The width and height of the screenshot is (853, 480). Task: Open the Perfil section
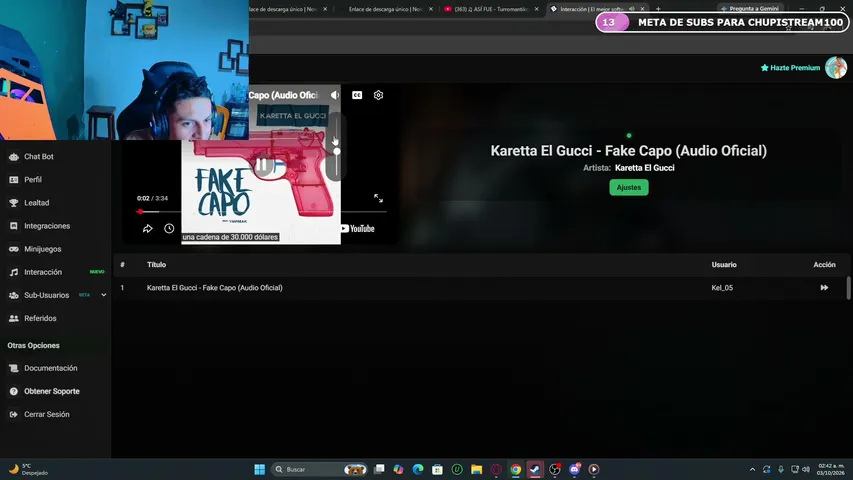[x=33, y=180]
